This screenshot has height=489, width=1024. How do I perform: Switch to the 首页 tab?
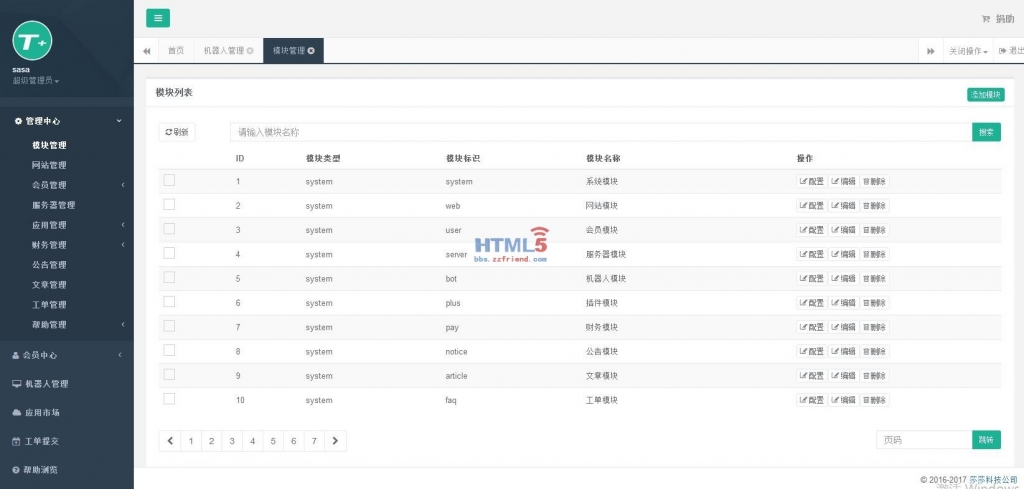tap(176, 50)
